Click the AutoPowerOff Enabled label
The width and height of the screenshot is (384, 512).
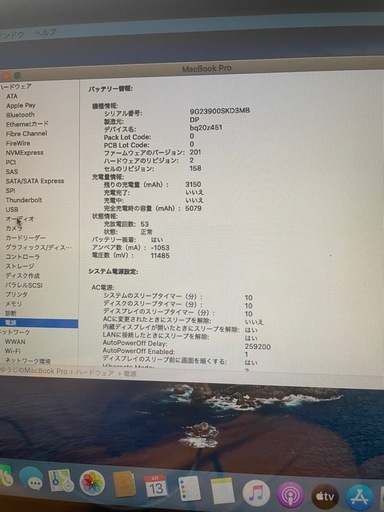point(139,351)
